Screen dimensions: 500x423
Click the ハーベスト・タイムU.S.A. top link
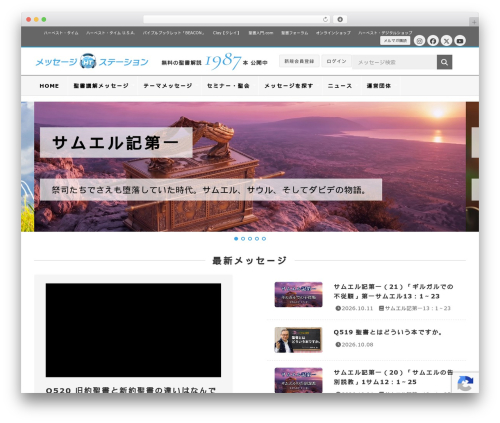point(110,33)
